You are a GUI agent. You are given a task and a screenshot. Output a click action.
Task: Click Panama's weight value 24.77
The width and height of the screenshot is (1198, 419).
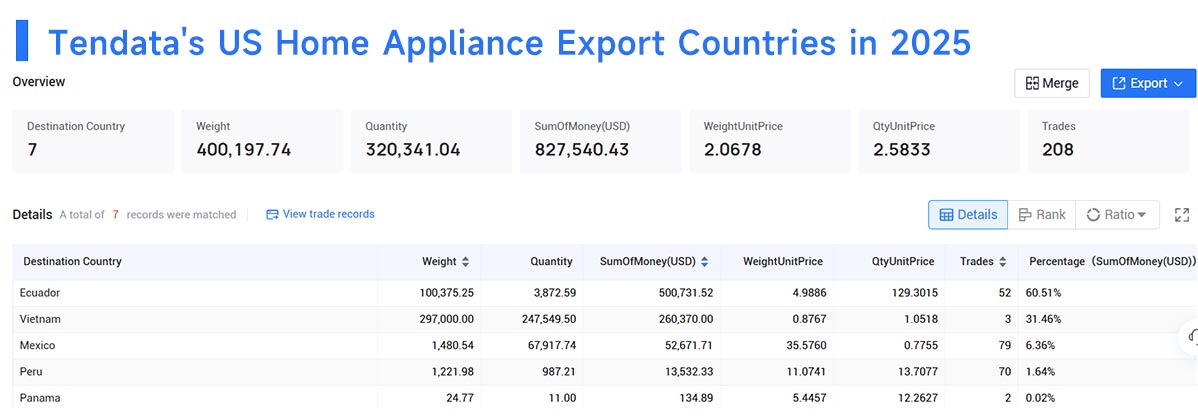click(x=460, y=398)
